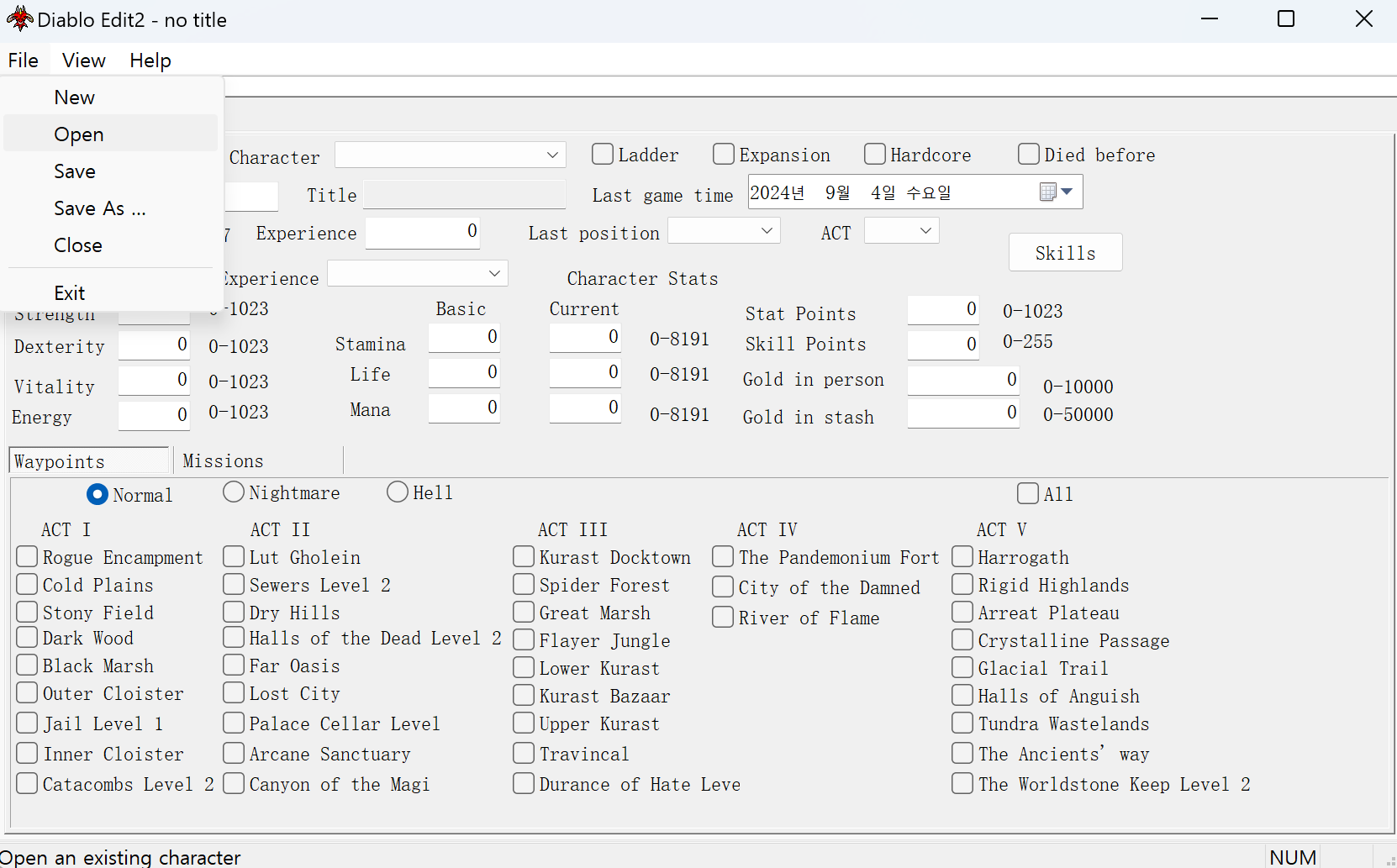Toggle the Hardcore checkbox

pos(874,154)
